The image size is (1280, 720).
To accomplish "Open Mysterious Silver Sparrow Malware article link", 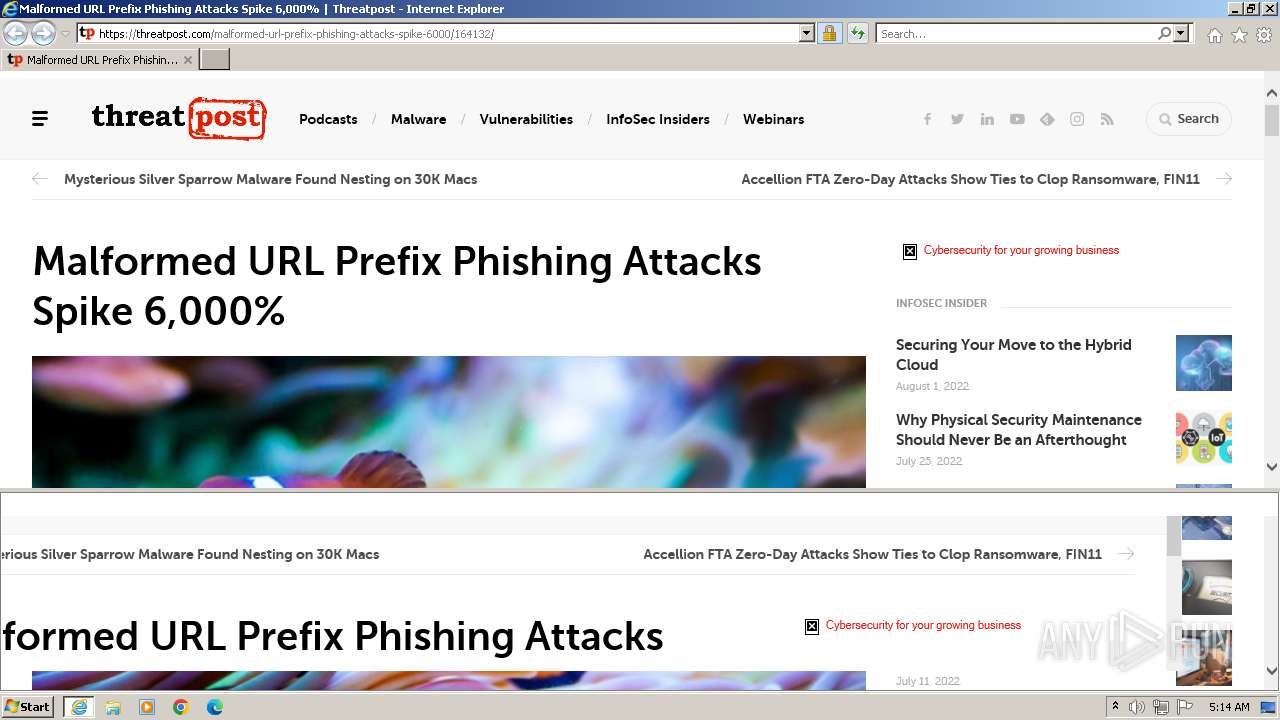I will point(270,179).
